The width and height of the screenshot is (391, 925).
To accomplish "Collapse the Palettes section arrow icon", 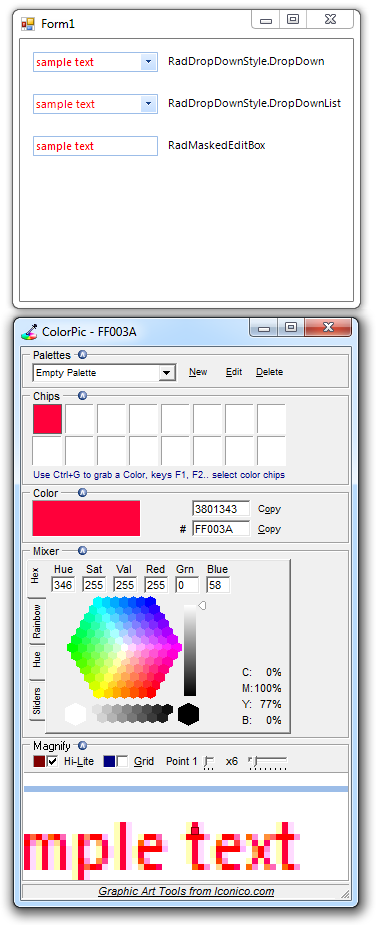I will (x=82, y=355).
